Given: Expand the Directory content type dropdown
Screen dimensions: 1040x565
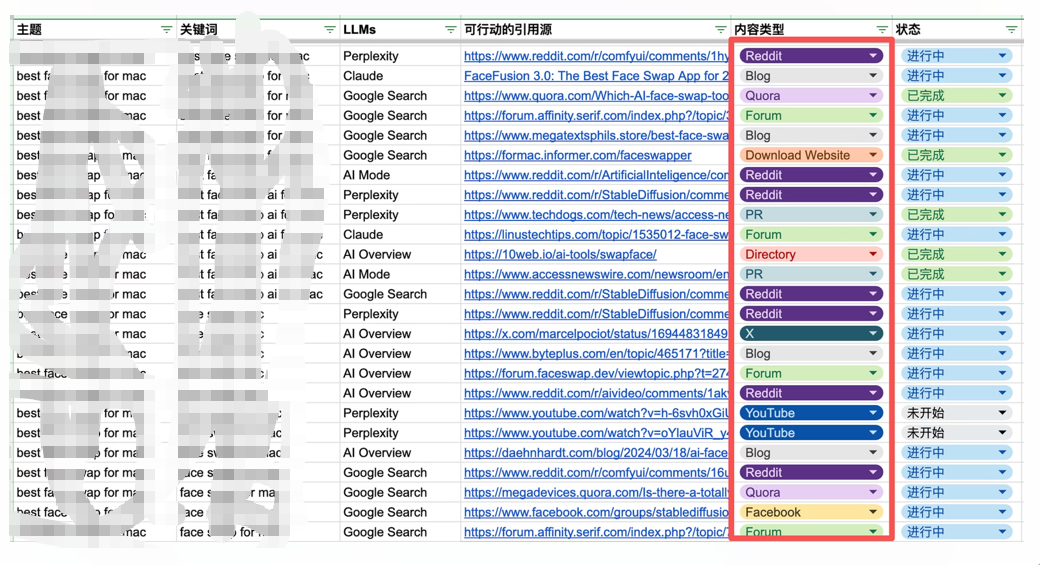Looking at the screenshot, I should (x=811, y=255).
